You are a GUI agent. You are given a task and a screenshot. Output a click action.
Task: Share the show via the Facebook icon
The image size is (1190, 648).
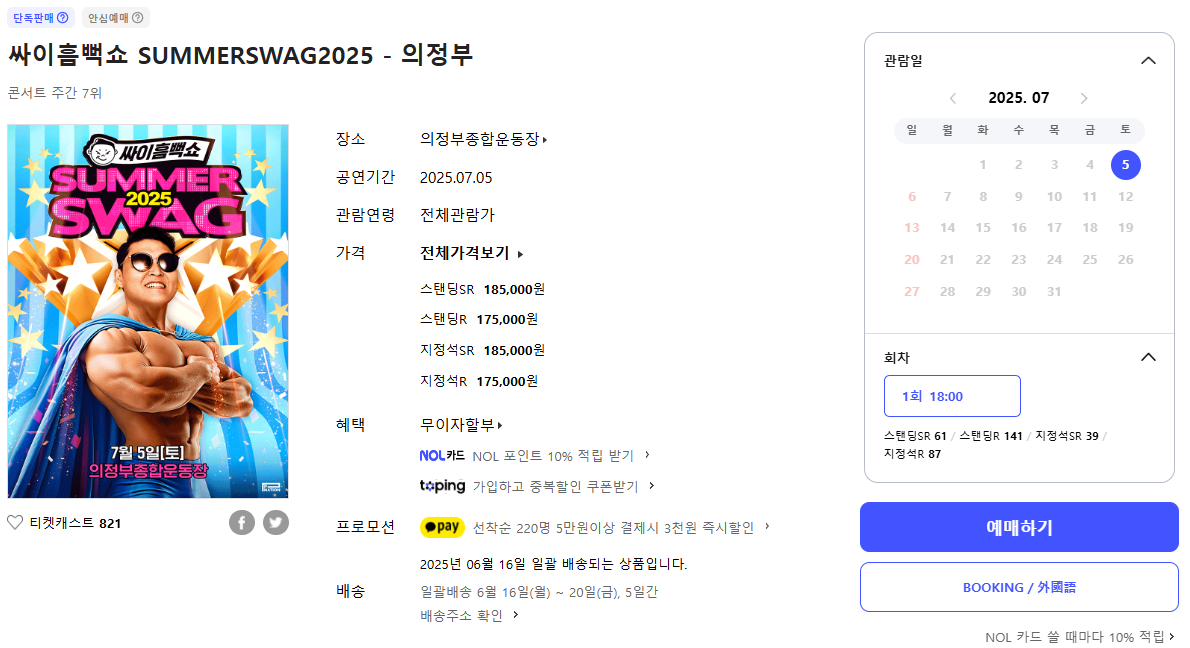point(241,521)
